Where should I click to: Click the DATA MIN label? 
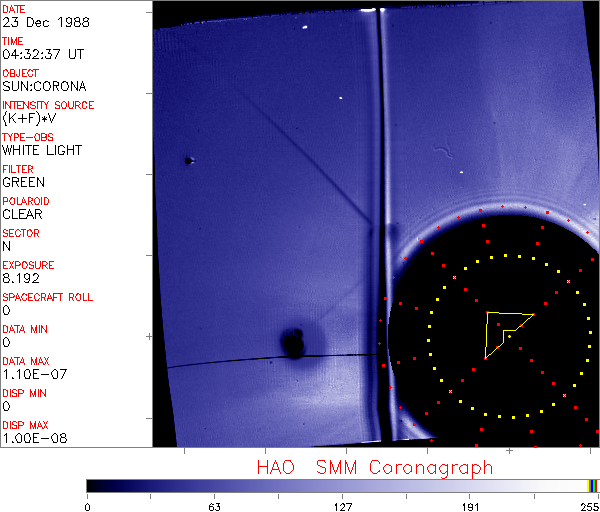[25, 329]
